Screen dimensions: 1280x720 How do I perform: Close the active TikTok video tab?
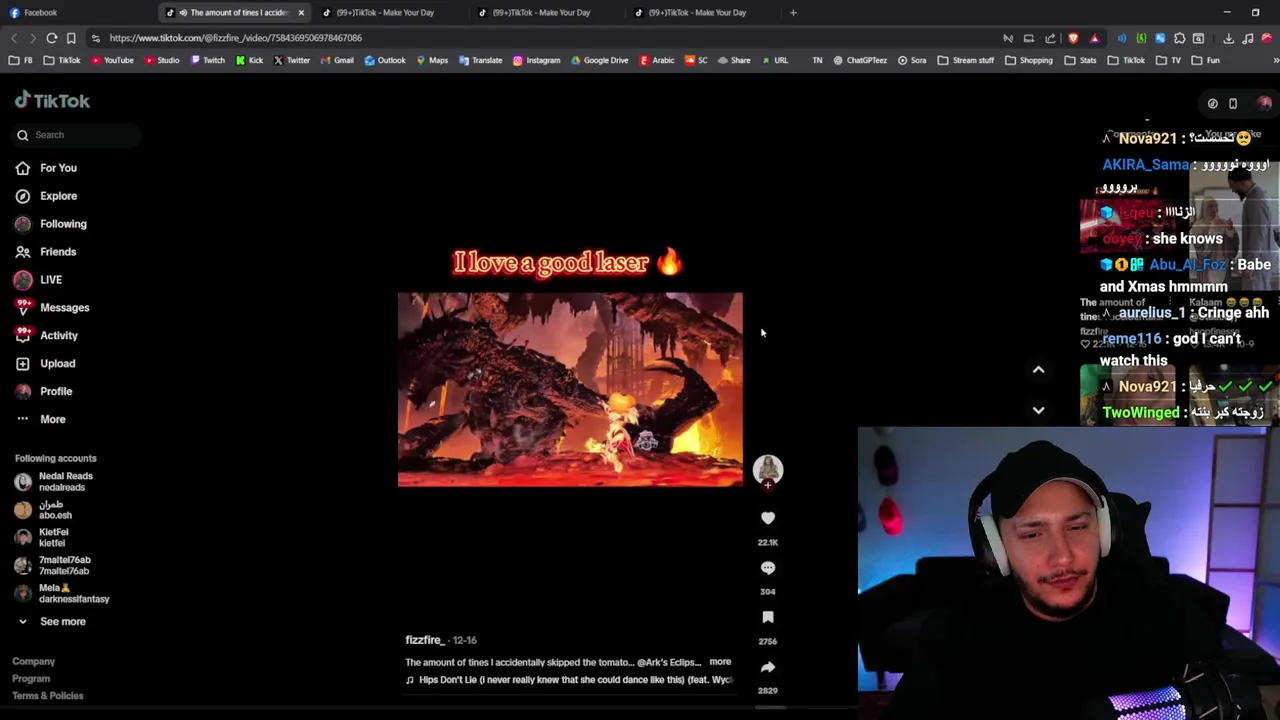click(x=301, y=13)
